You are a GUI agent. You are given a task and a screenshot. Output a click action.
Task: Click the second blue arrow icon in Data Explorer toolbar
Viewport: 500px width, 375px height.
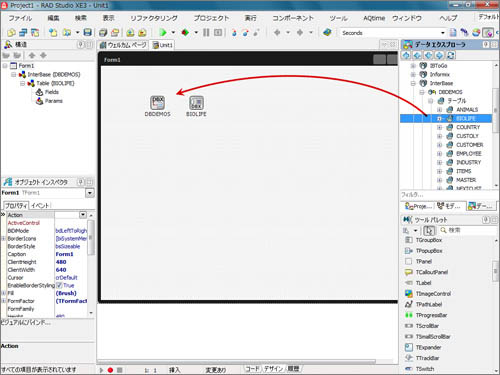click(417, 55)
